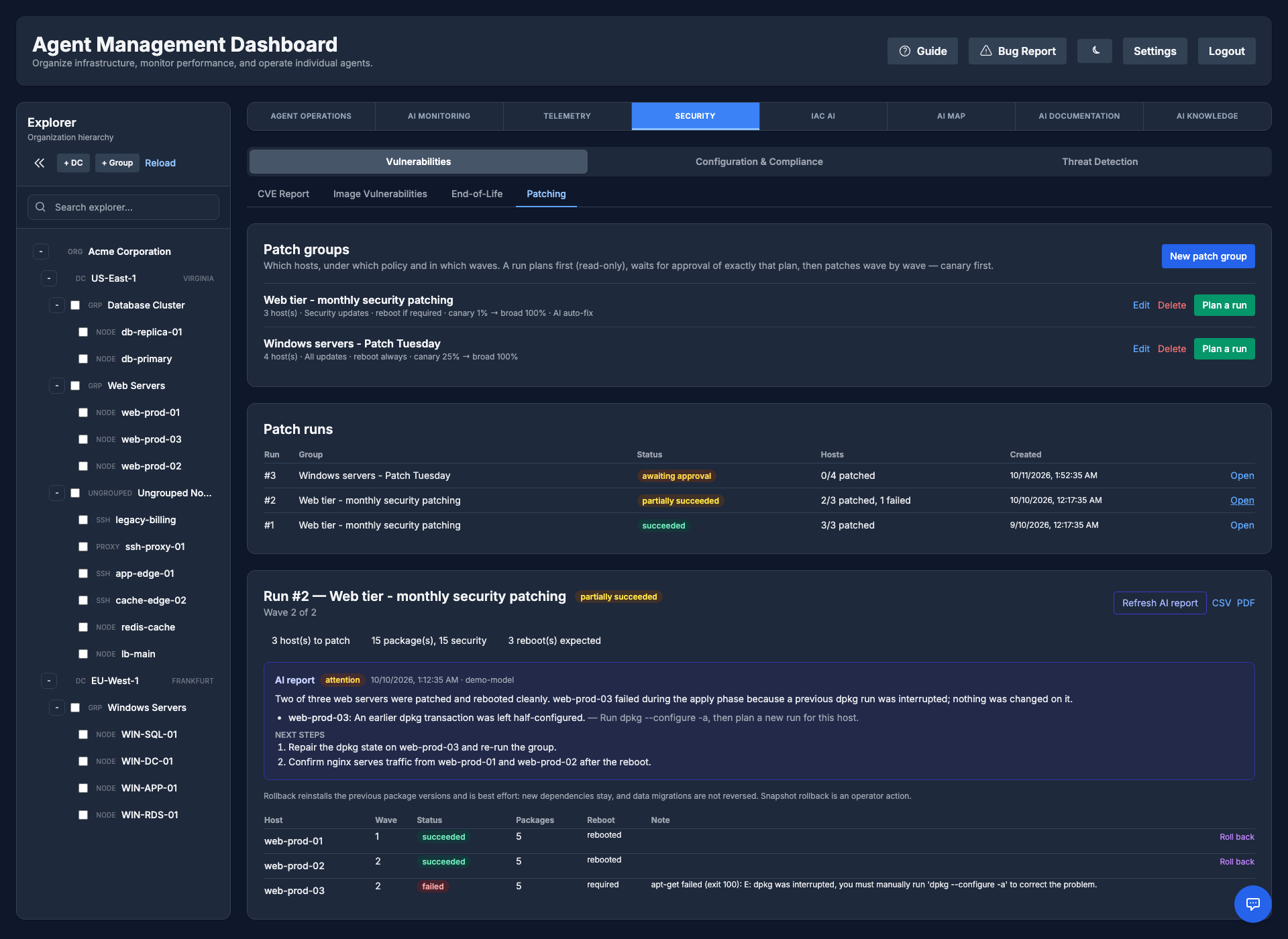1288x939 pixels.
Task: Select the 'failed' status of web-prod-03
Action: 433,887
